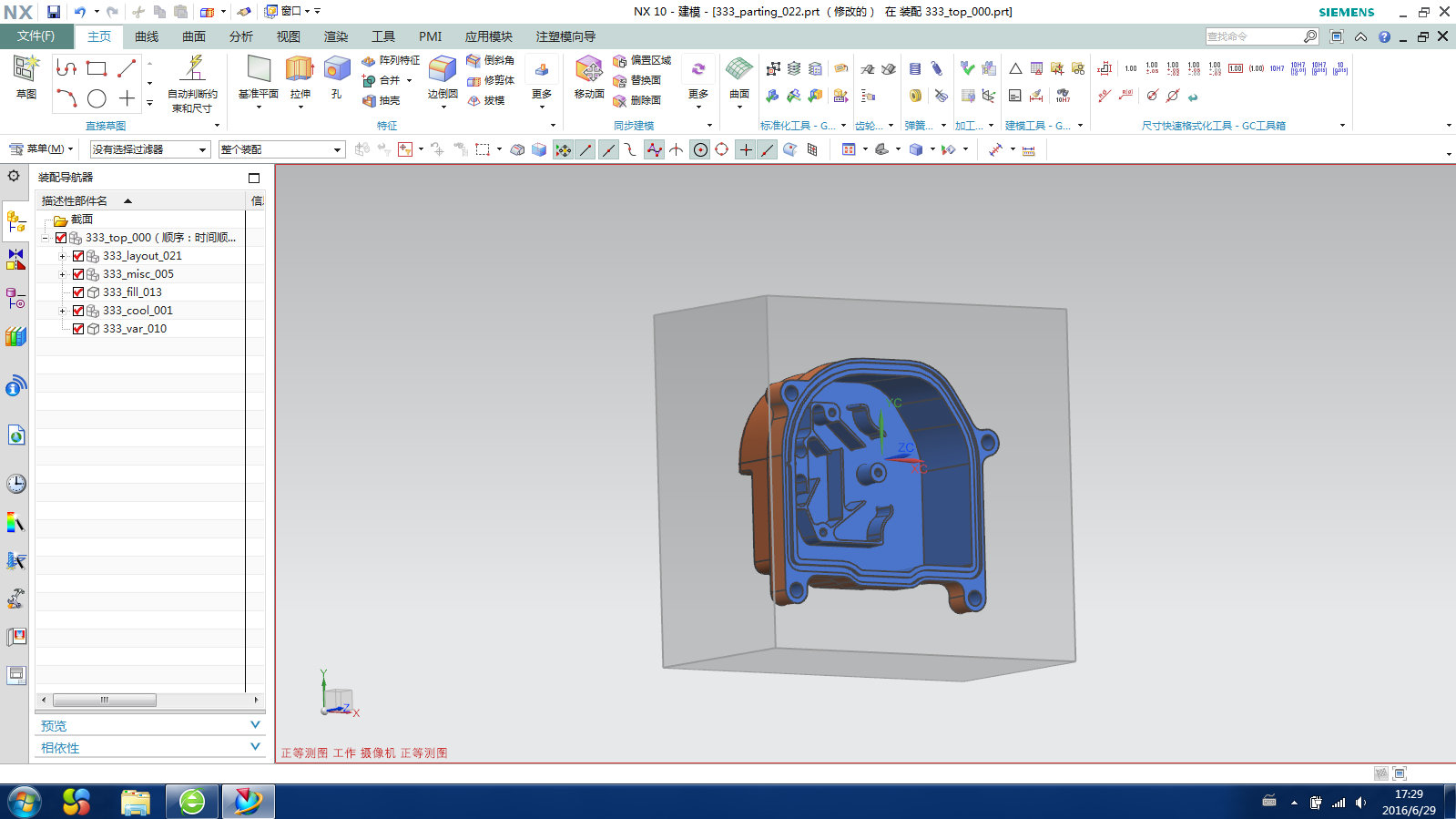Open the File (文件) menu

36,36
